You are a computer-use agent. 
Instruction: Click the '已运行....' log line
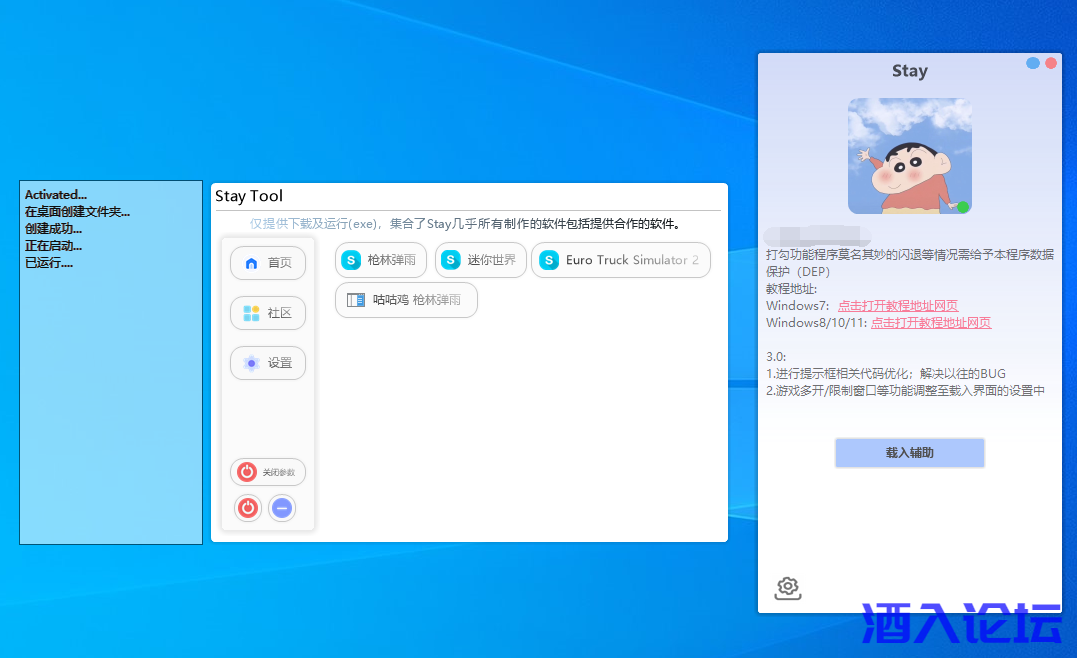[x=49, y=263]
